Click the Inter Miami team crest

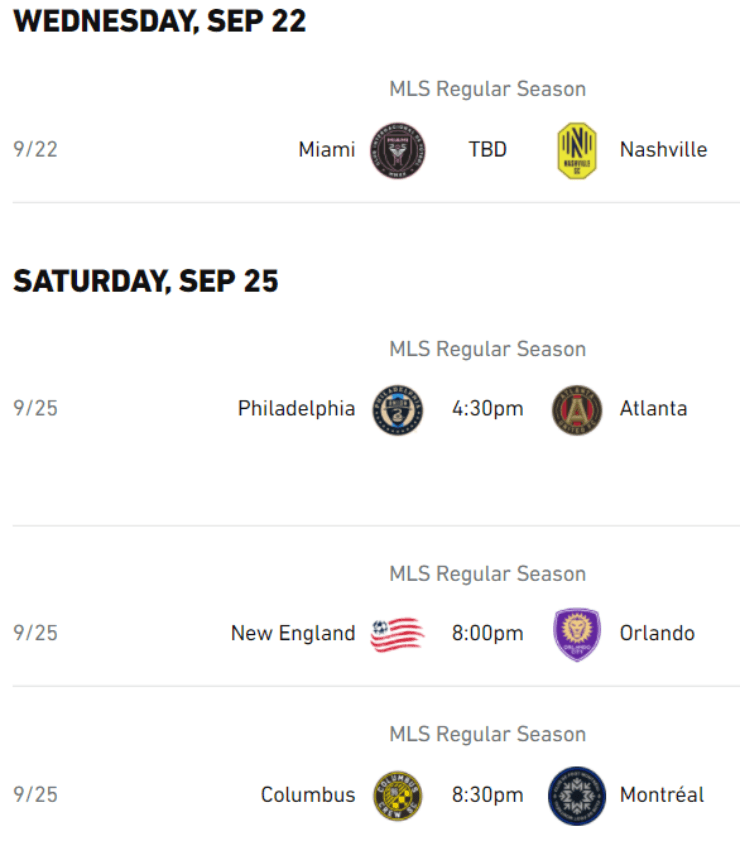point(398,150)
